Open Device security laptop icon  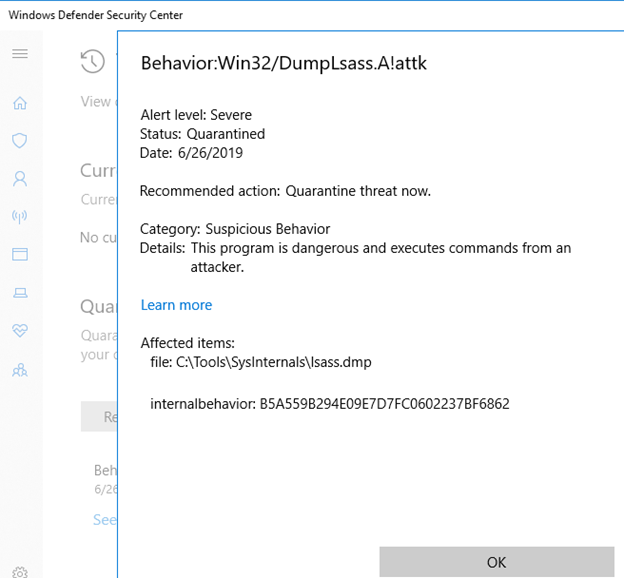tap(20, 293)
